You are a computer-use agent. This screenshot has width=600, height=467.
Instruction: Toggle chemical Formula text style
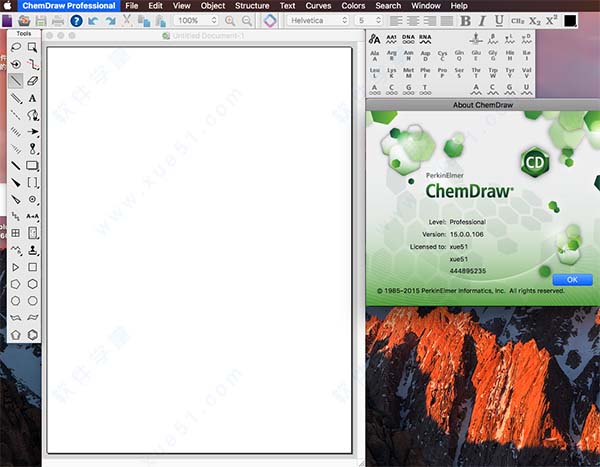[x=517, y=21]
